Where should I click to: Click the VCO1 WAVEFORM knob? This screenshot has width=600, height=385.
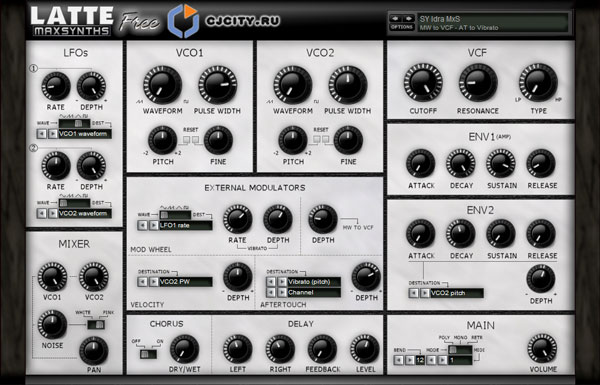point(163,85)
